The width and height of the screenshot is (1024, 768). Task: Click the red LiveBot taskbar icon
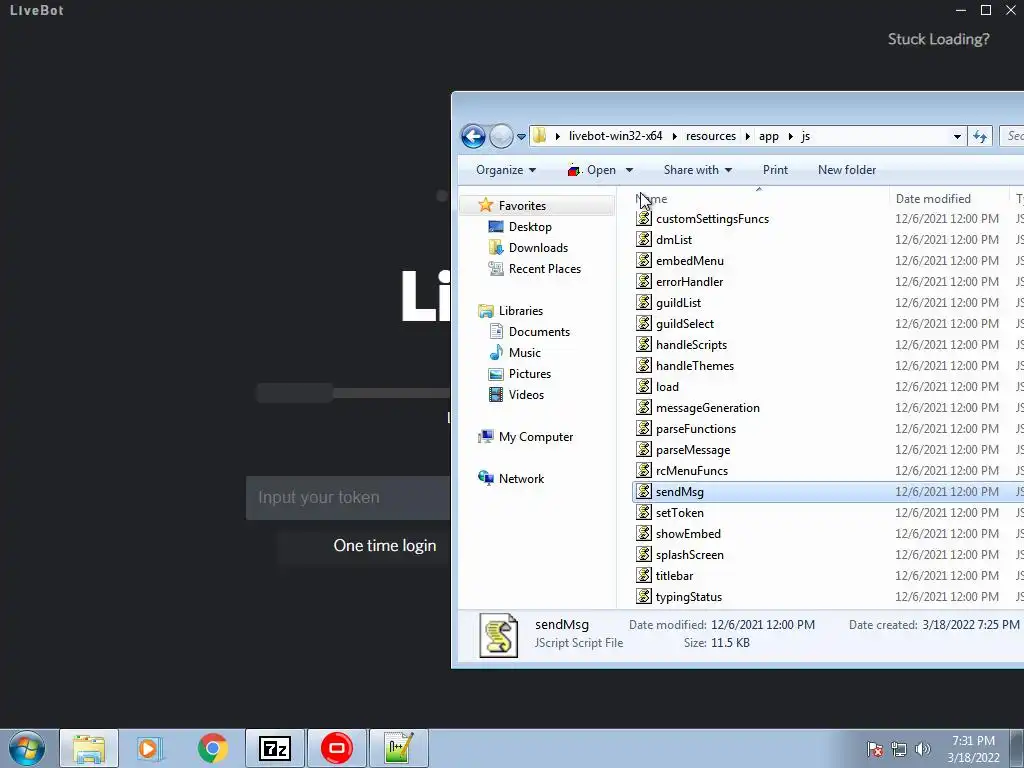(337, 748)
